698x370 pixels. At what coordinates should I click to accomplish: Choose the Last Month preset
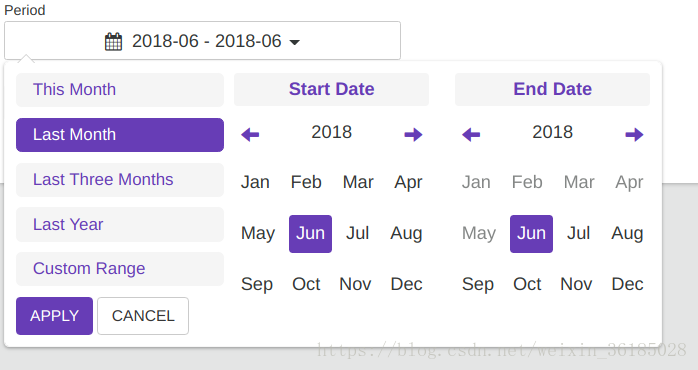pos(120,135)
